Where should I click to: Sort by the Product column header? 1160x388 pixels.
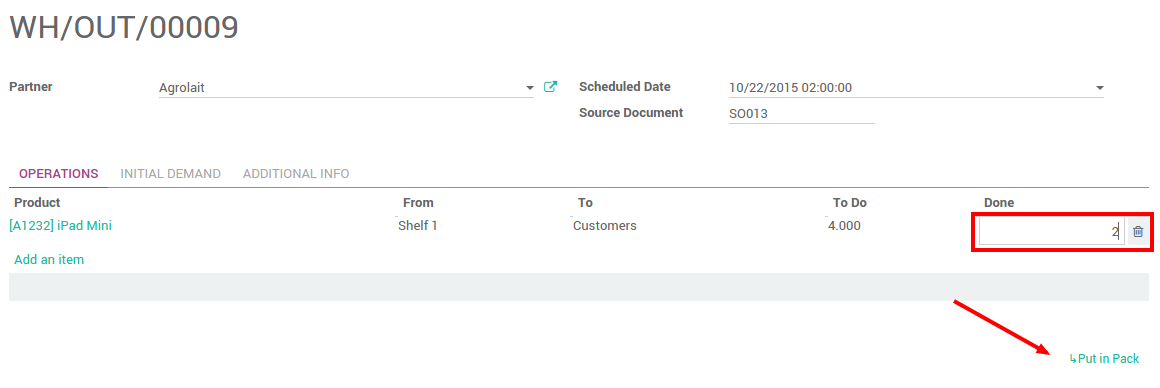point(37,203)
